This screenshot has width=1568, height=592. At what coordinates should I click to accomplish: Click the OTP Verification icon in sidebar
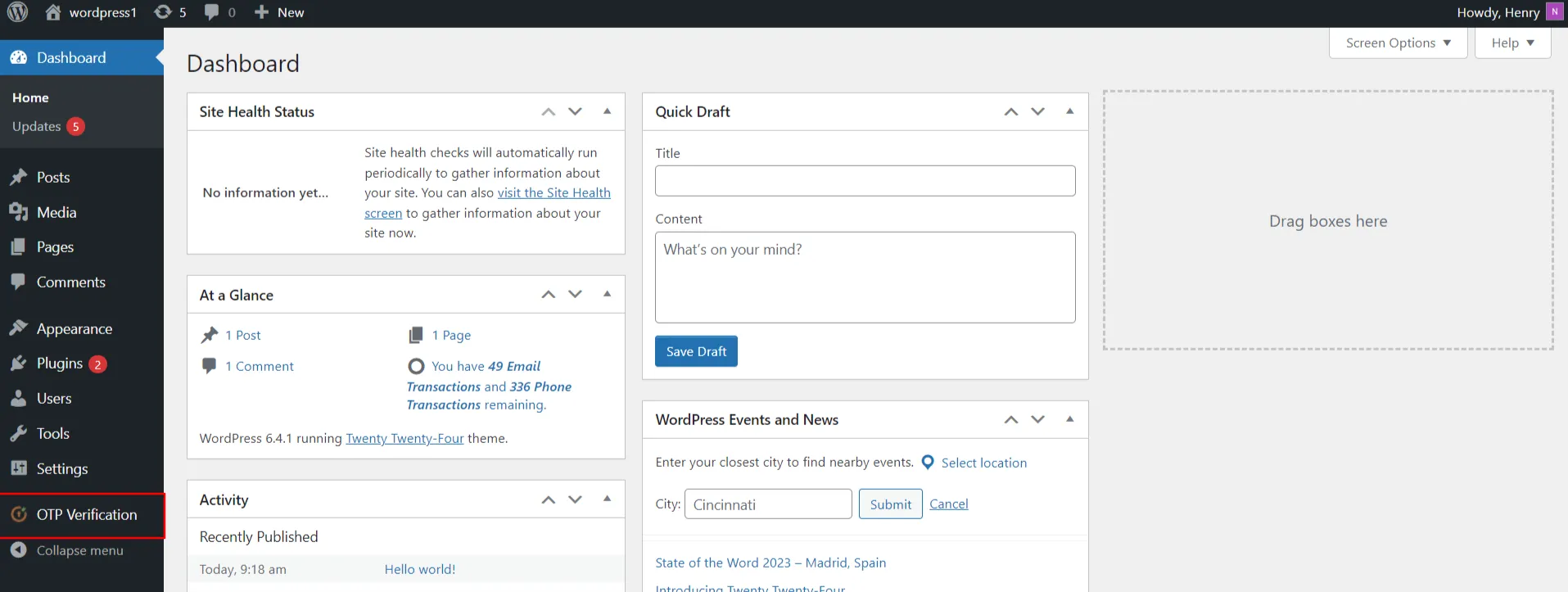(x=19, y=514)
